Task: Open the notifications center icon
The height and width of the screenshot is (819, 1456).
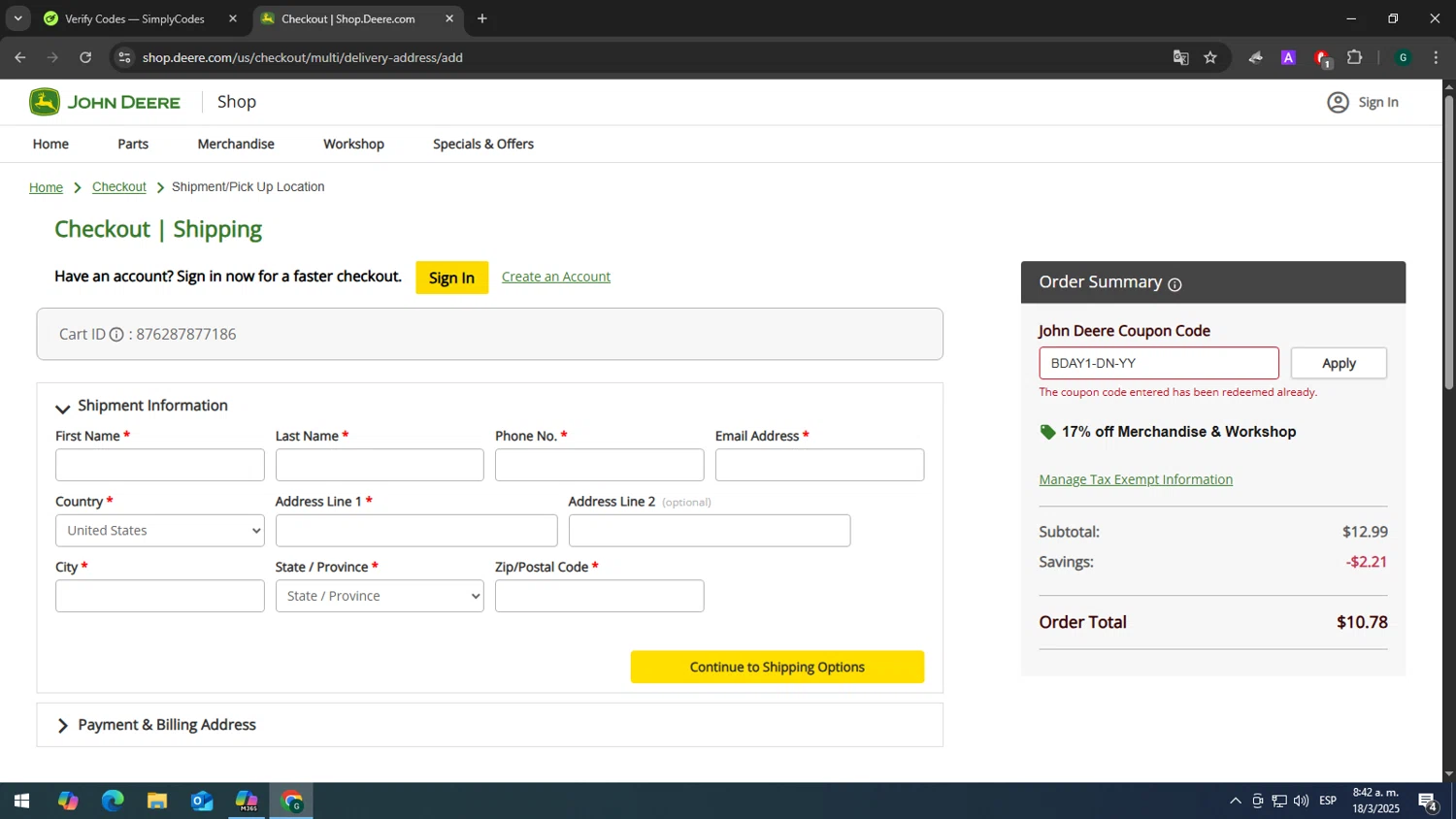Action: coord(1428,802)
